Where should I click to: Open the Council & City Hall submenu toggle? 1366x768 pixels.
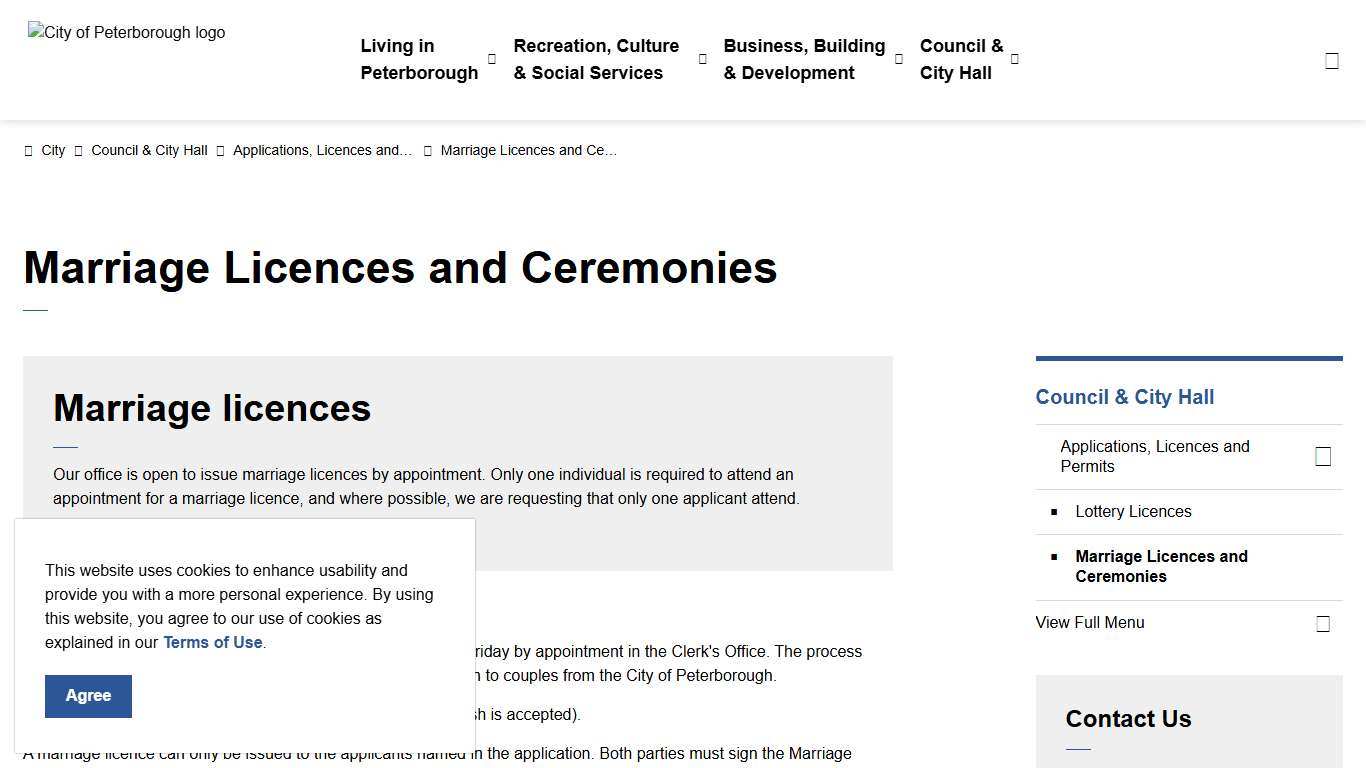pos(1014,59)
